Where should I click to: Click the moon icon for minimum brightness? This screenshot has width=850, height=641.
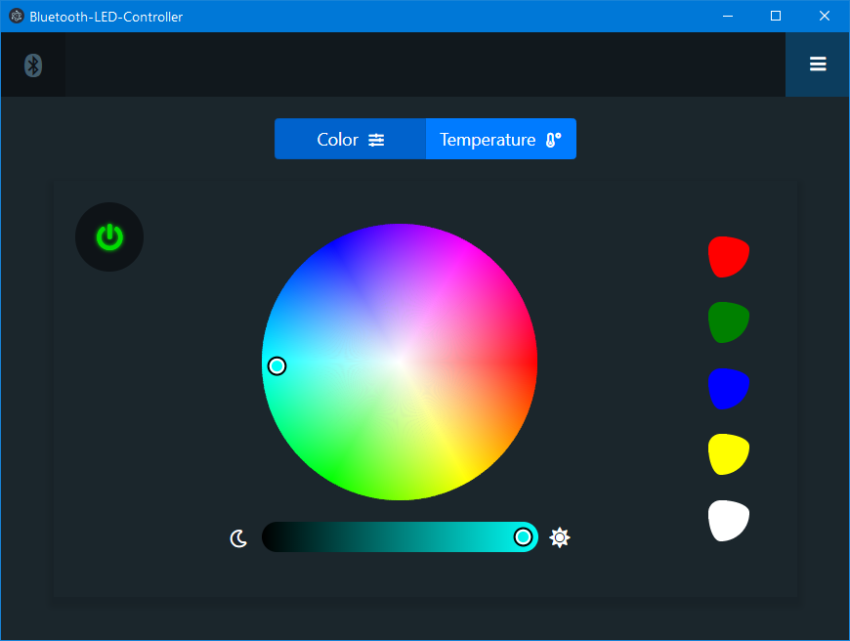(x=237, y=537)
